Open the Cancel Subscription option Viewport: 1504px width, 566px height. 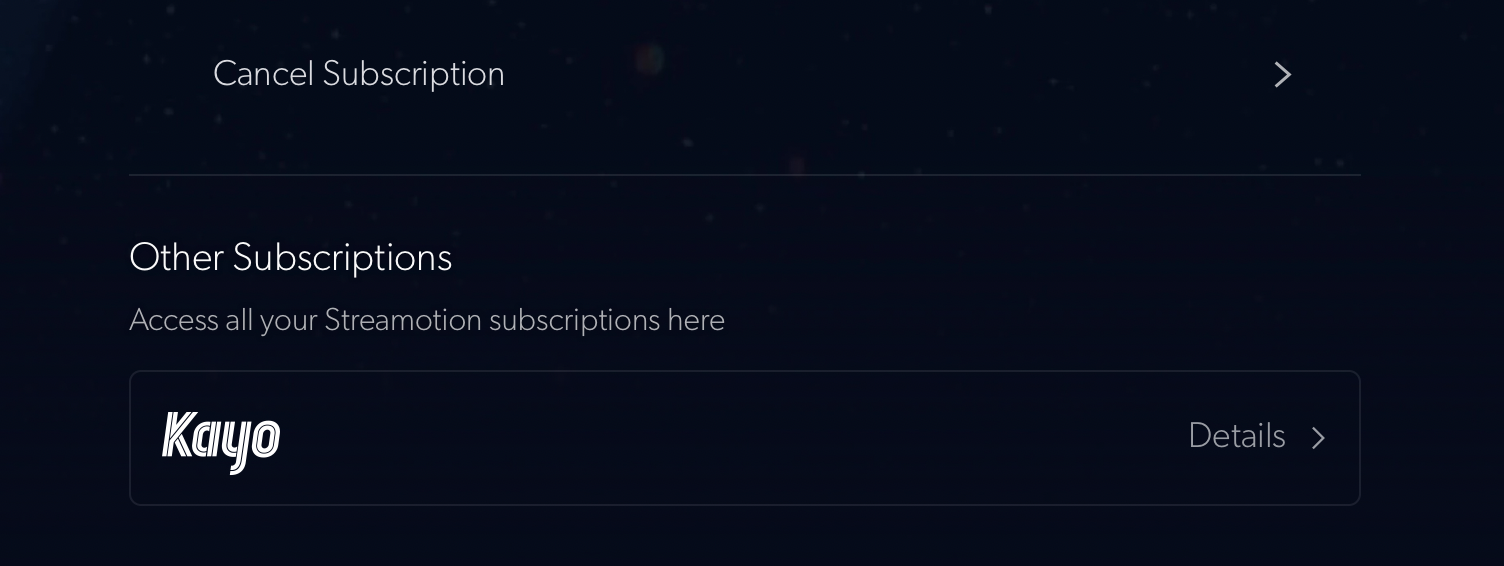pyautogui.click(x=358, y=74)
